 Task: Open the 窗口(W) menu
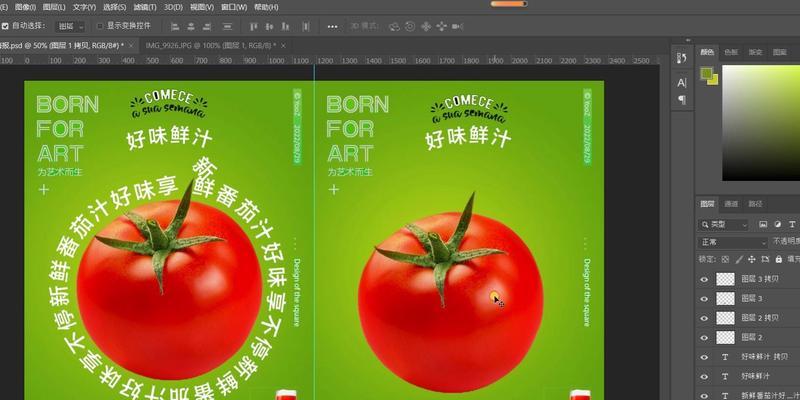[234, 7]
